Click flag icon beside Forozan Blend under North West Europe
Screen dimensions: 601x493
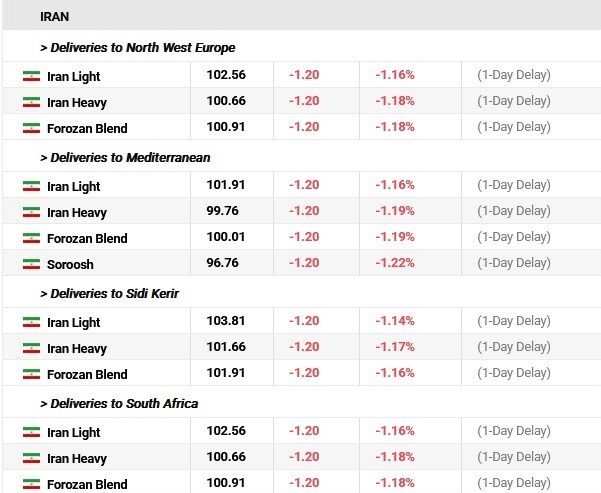(31, 128)
